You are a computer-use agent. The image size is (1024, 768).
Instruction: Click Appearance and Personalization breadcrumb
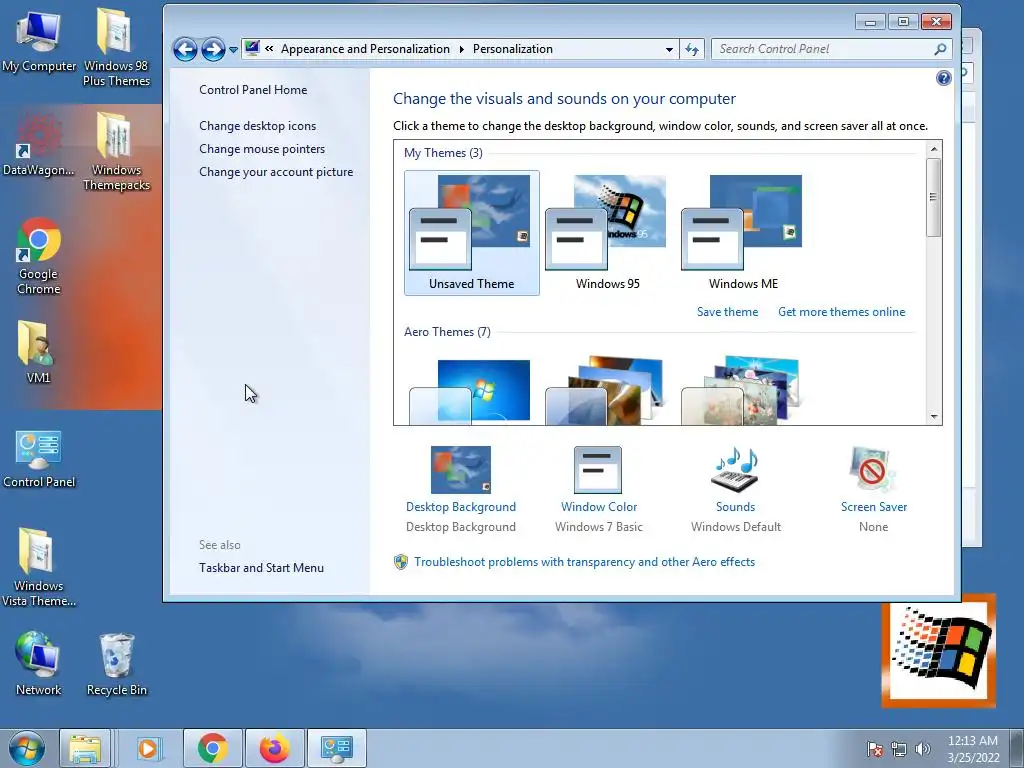point(365,49)
